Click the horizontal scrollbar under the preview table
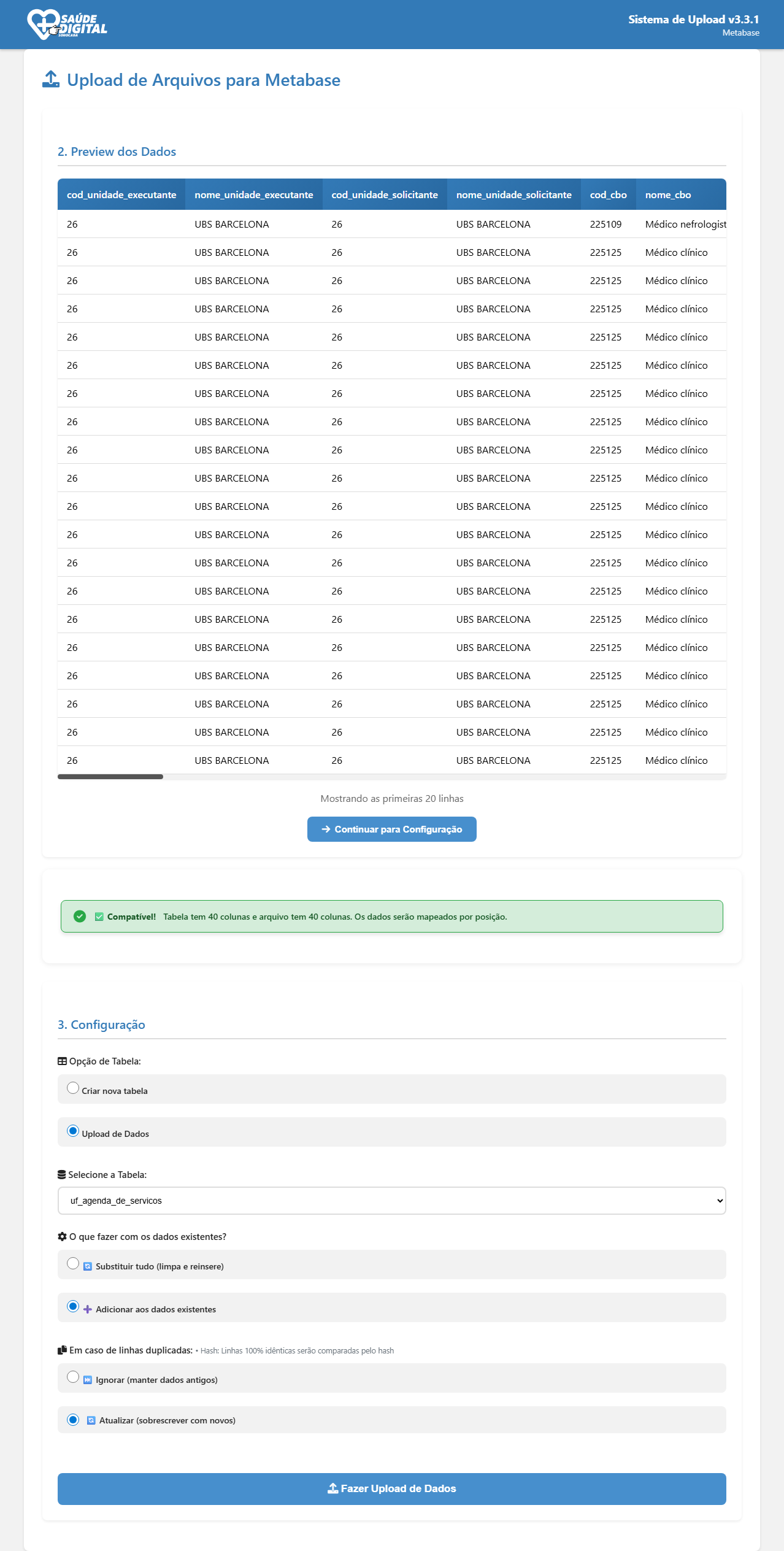Screen dimensions: 784x1551 110,777
